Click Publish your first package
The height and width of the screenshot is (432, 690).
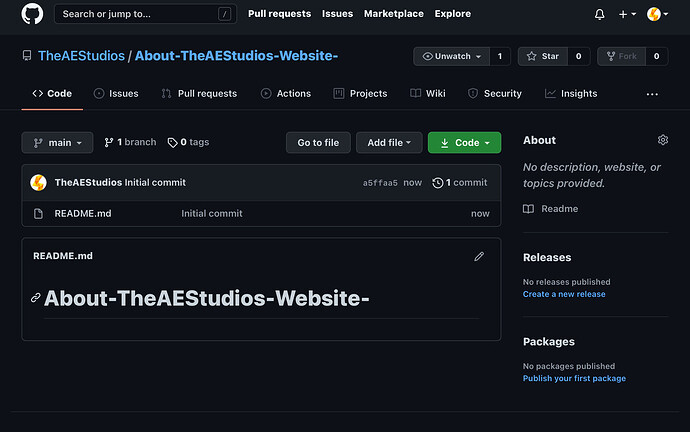click(574, 378)
